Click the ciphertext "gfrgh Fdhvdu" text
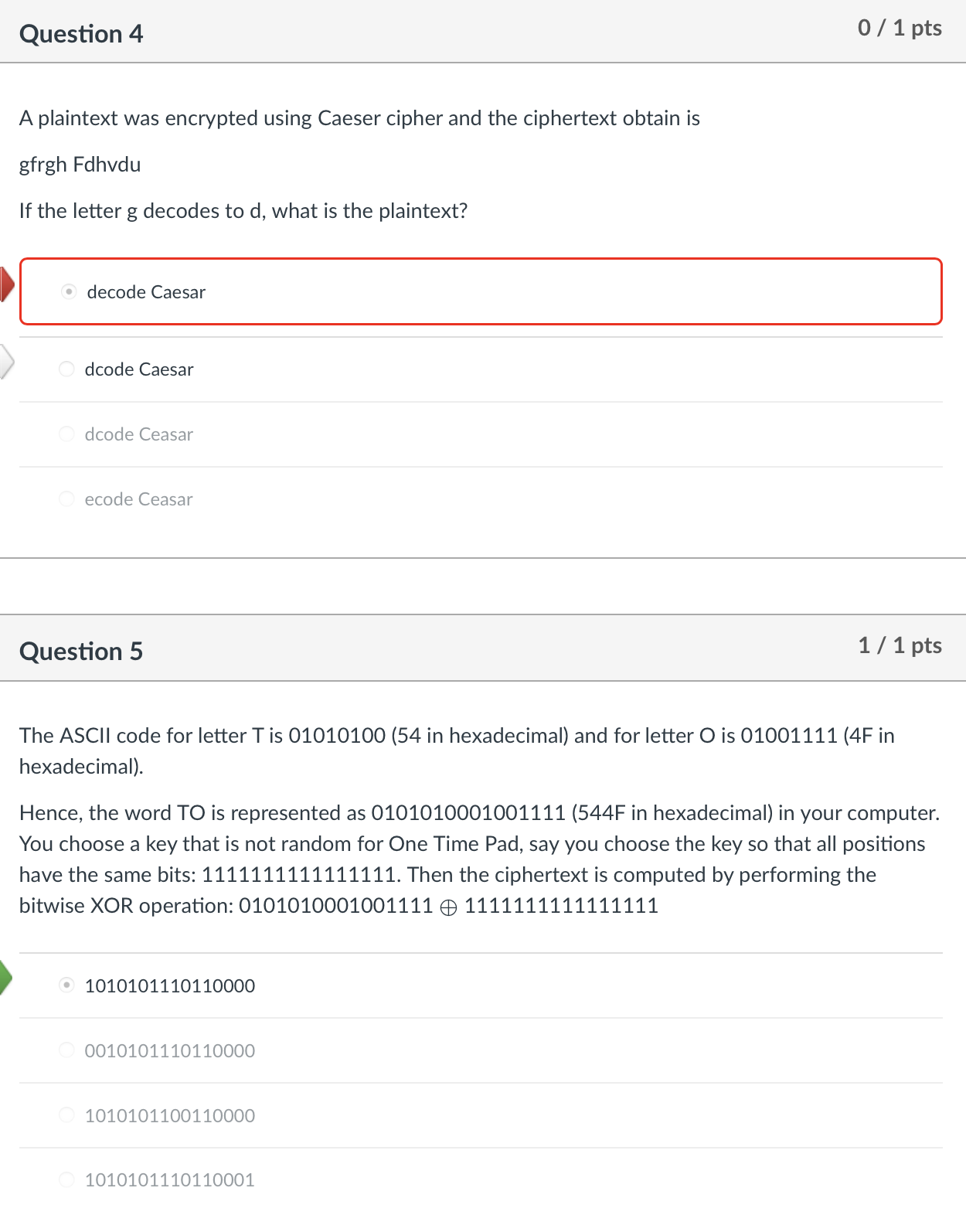 coord(80,164)
